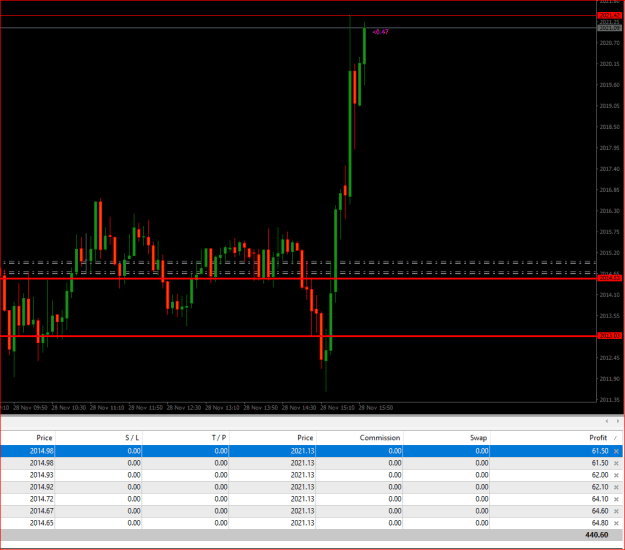Click the 62.00 profit cell
The image size is (625, 550).
[600, 475]
